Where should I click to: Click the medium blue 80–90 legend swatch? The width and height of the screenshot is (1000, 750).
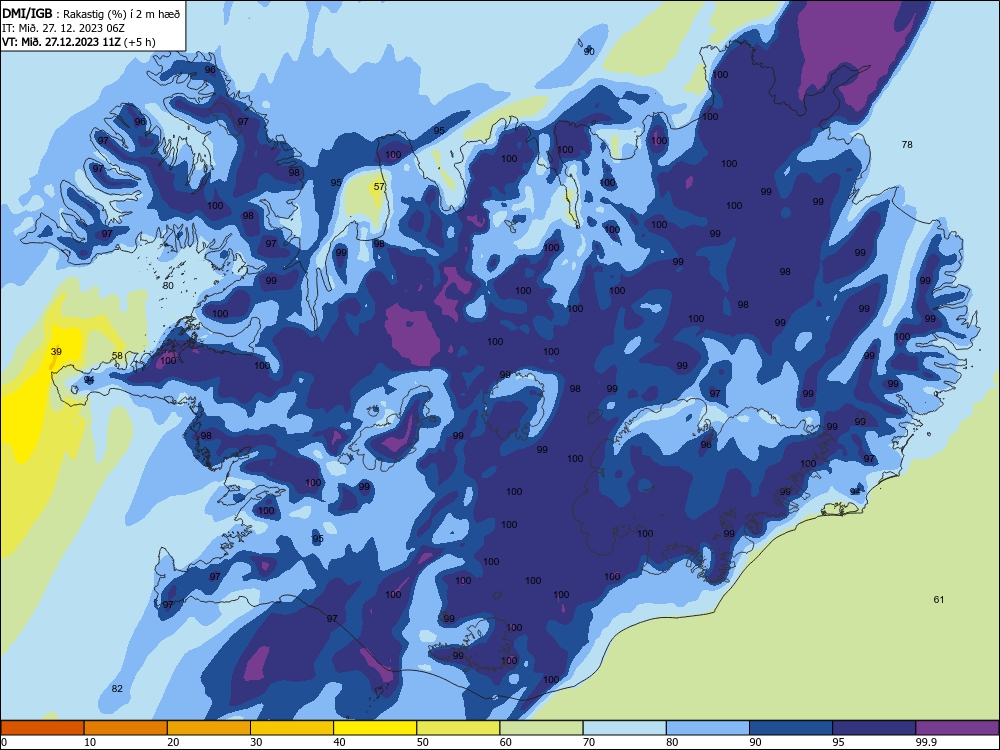point(708,728)
